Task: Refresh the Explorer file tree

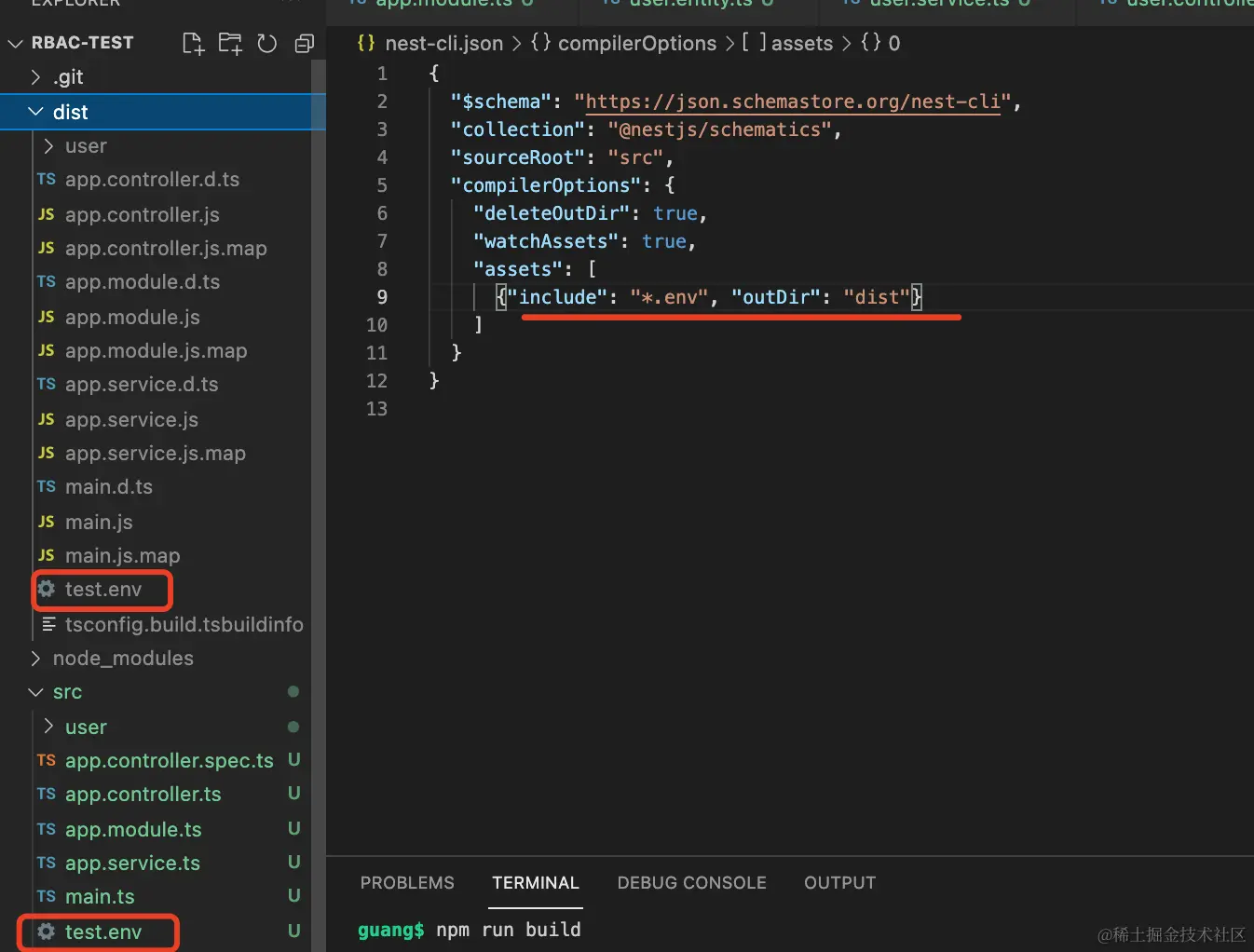Action: (x=267, y=43)
